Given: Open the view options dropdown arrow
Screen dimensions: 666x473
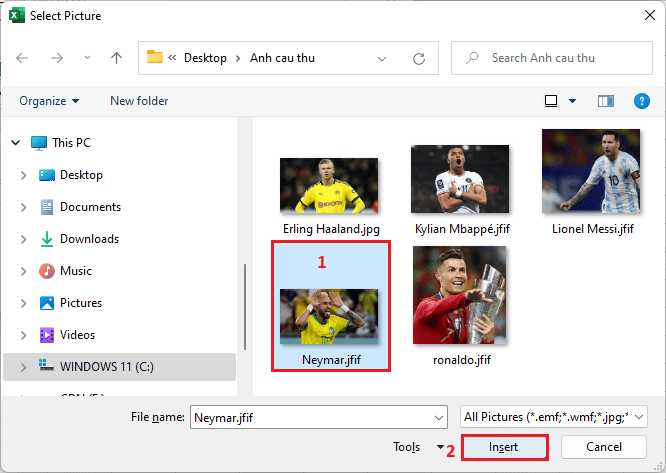Looking at the screenshot, I should click(572, 101).
